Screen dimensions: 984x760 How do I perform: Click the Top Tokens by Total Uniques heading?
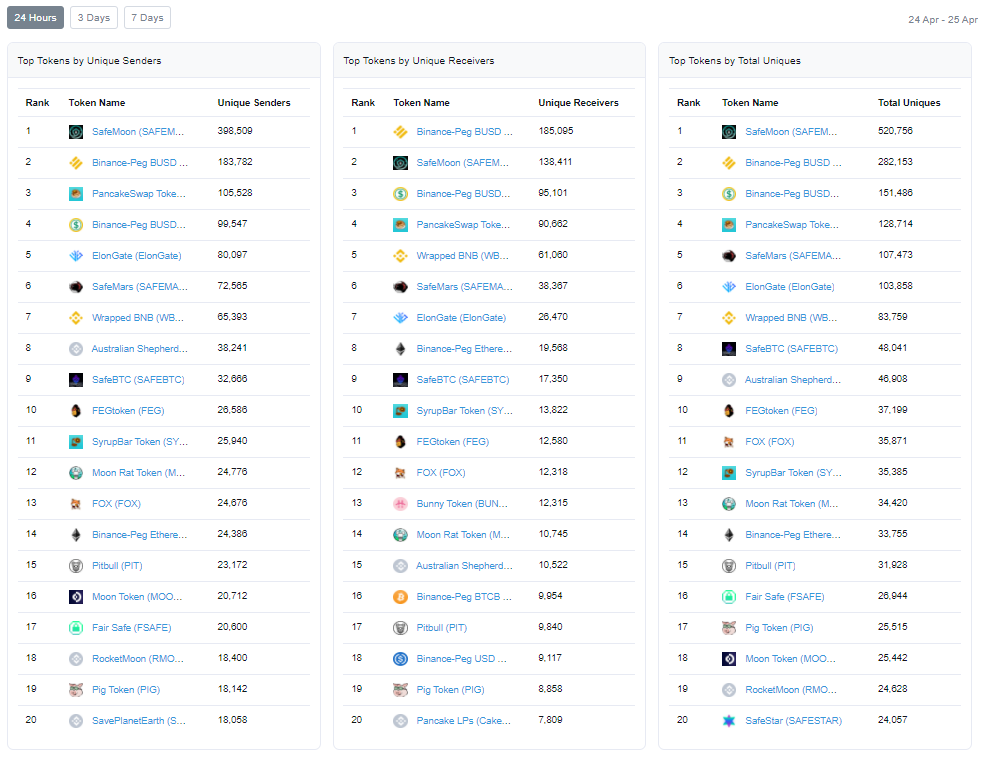tap(735, 61)
